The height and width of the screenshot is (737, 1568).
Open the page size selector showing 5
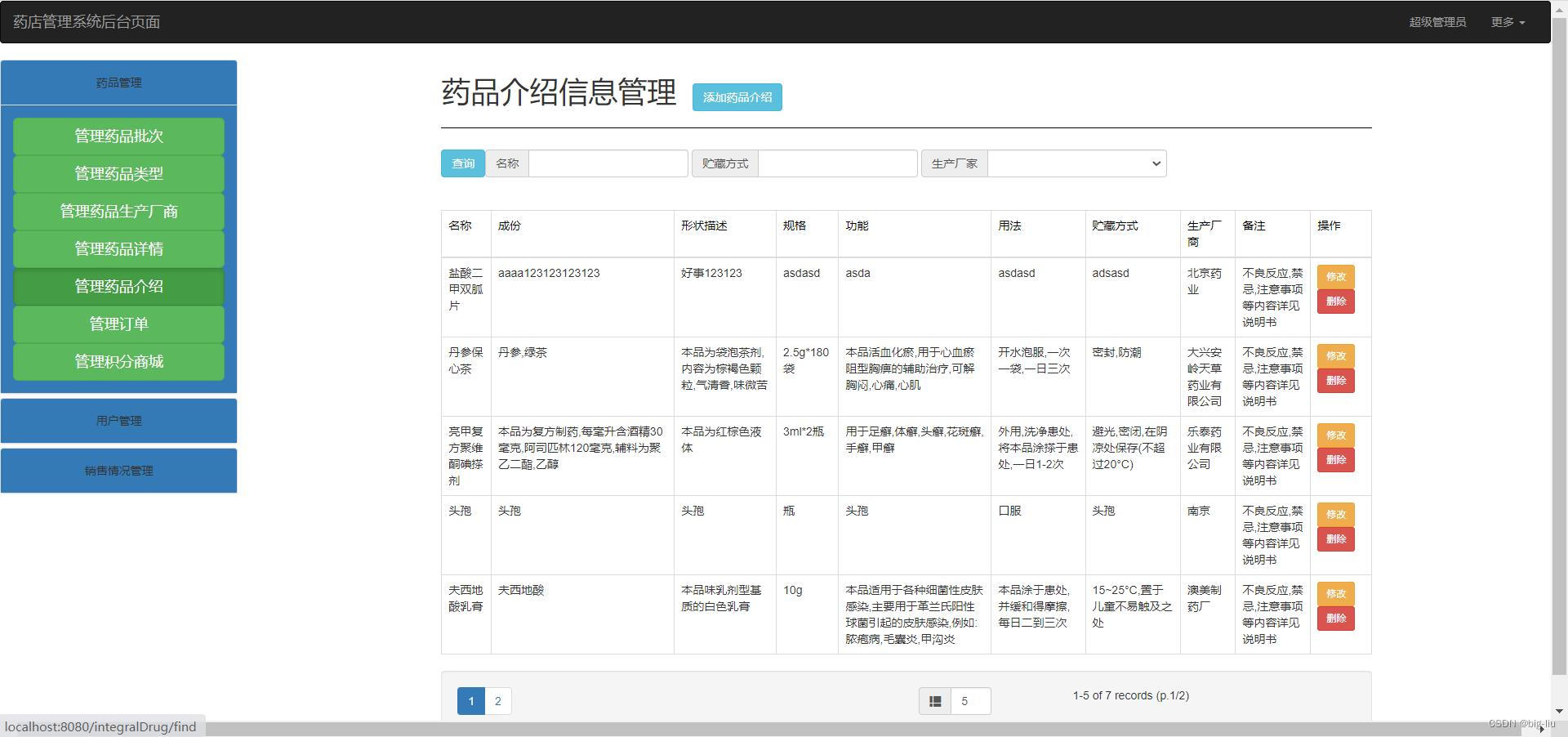click(x=969, y=700)
